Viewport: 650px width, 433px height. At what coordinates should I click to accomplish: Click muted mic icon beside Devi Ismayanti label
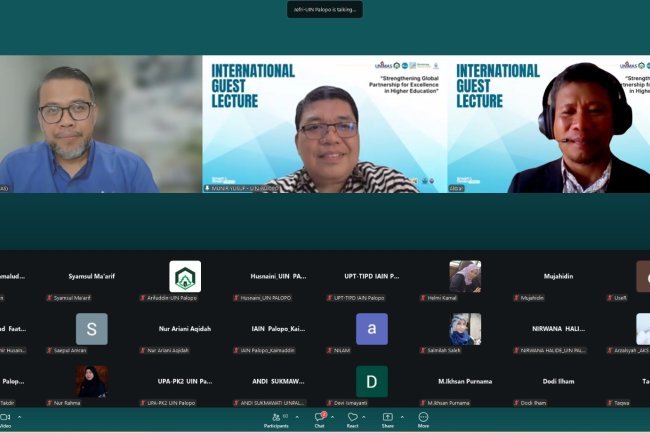tap(330, 403)
